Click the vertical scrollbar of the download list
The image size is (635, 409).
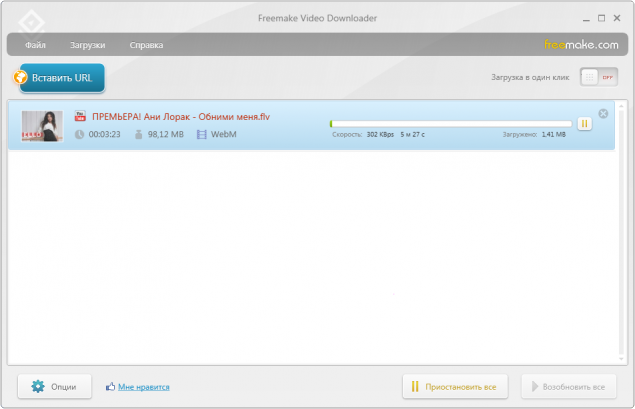pyautogui.click(x=622, y=231)
